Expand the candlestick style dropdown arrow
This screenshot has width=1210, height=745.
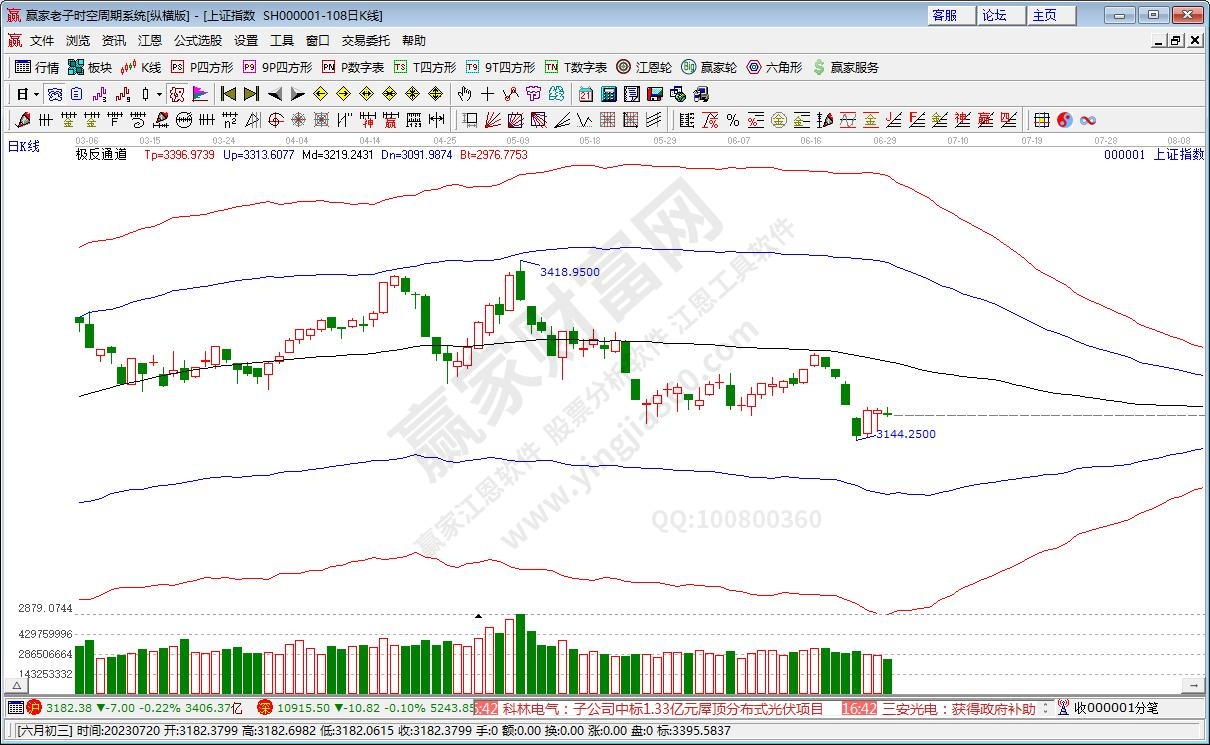pyautogui.click(x=158, y=94)
